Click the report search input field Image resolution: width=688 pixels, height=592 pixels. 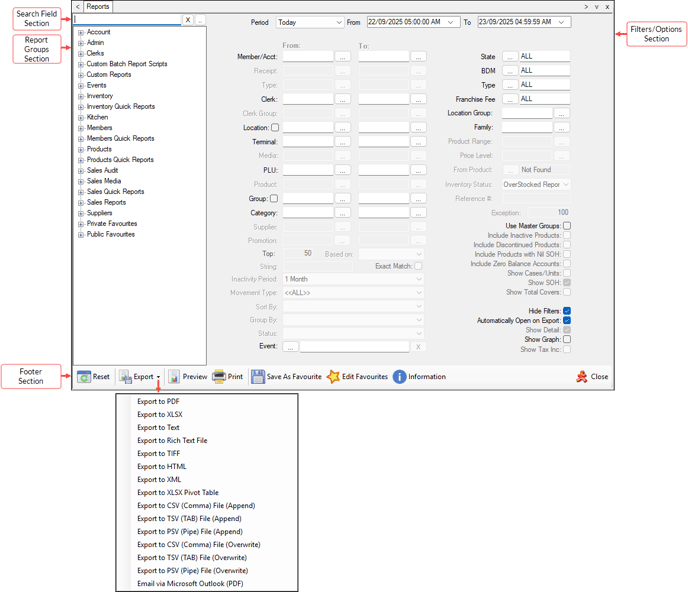pos(127,20)
